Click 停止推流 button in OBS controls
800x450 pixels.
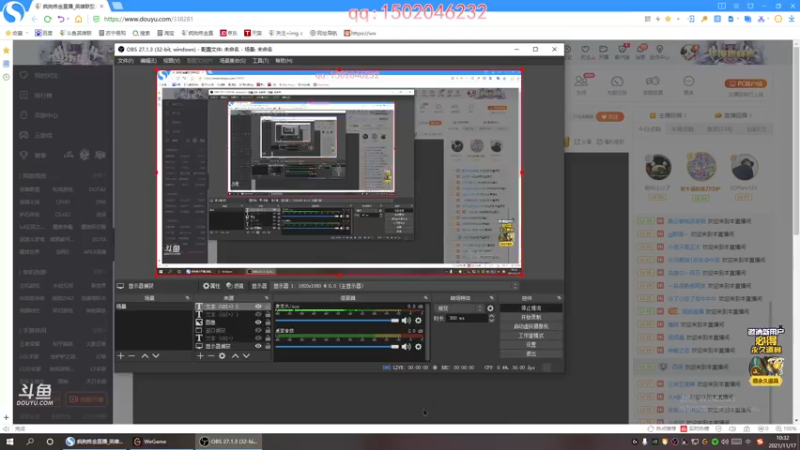[531, 308]
